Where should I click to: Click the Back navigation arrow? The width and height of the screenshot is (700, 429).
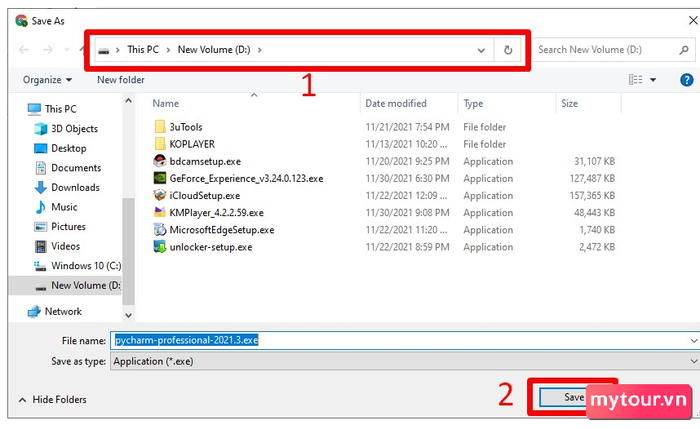click(x=24, y=50)
